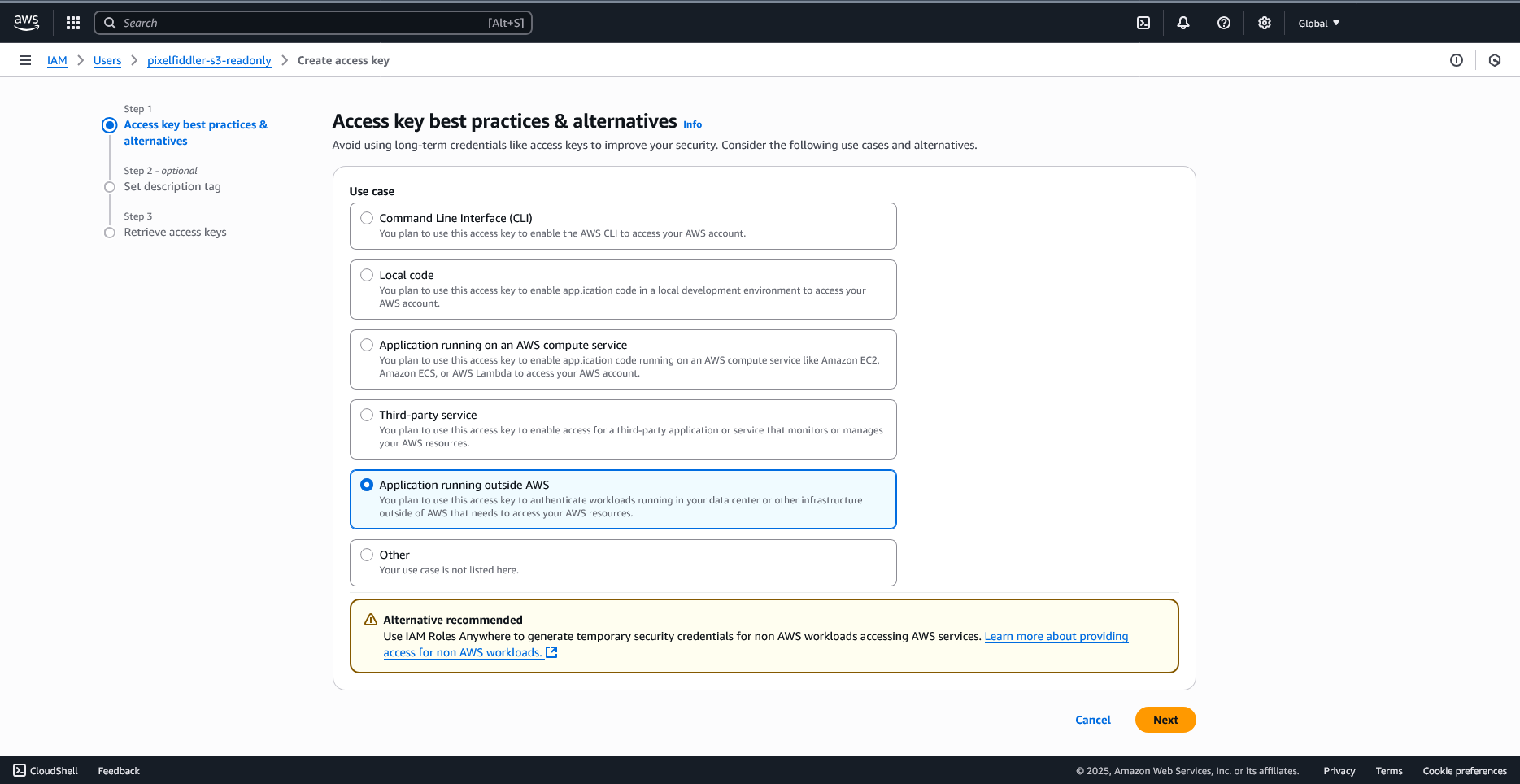
Task: Select the Local code use case
Action: click(x=367, y=275)
